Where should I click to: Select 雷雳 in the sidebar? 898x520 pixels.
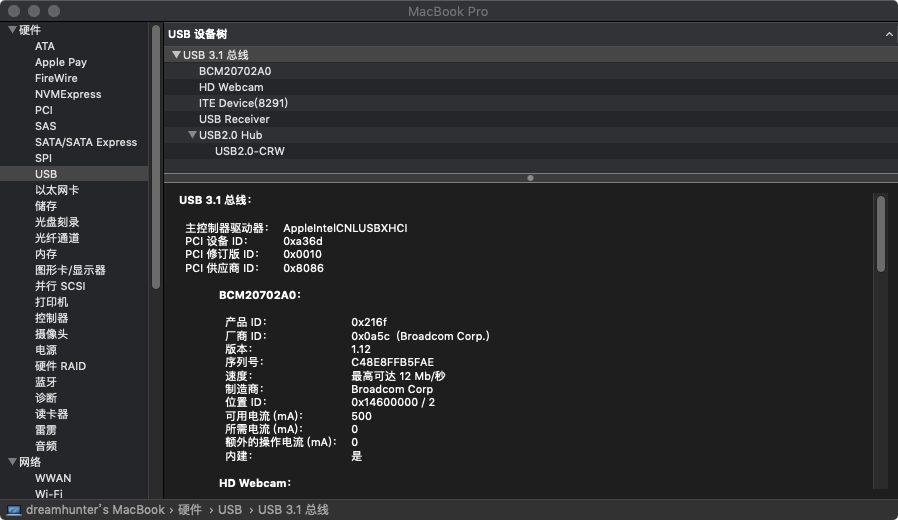tap(46, 431)
